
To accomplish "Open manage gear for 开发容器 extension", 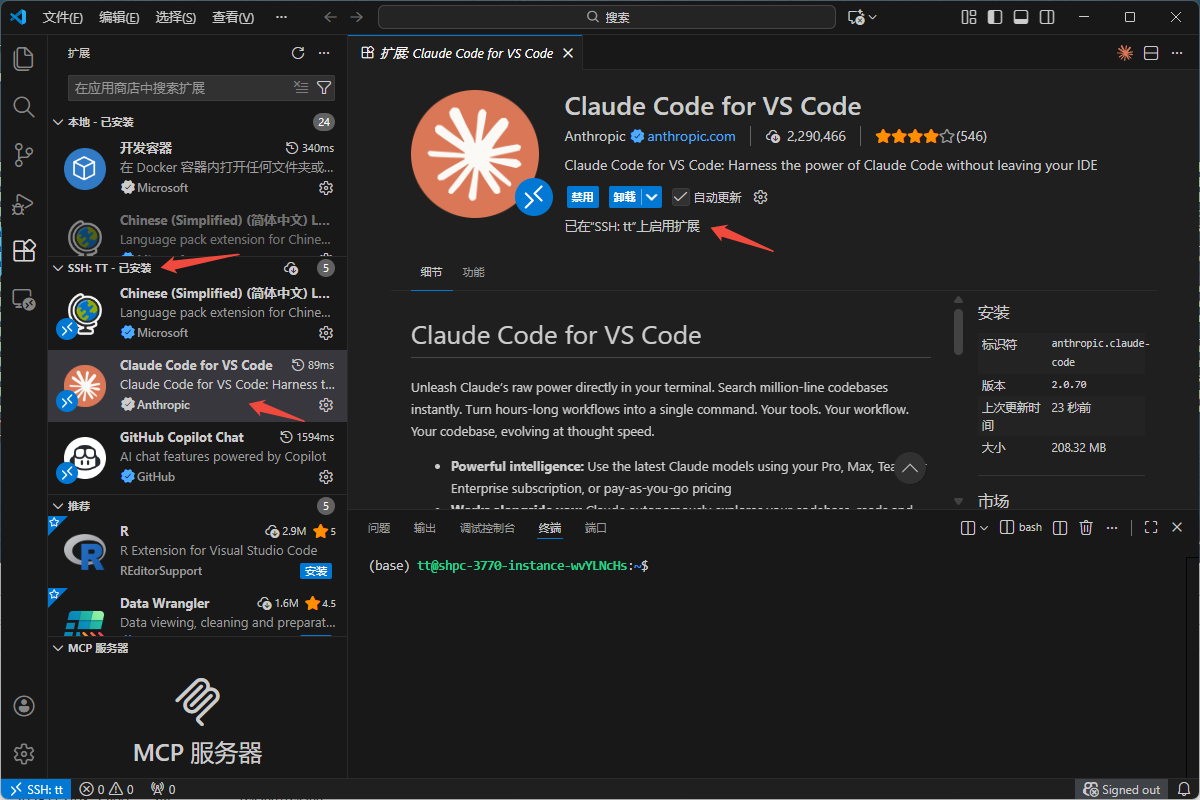I will click(326, 188).
